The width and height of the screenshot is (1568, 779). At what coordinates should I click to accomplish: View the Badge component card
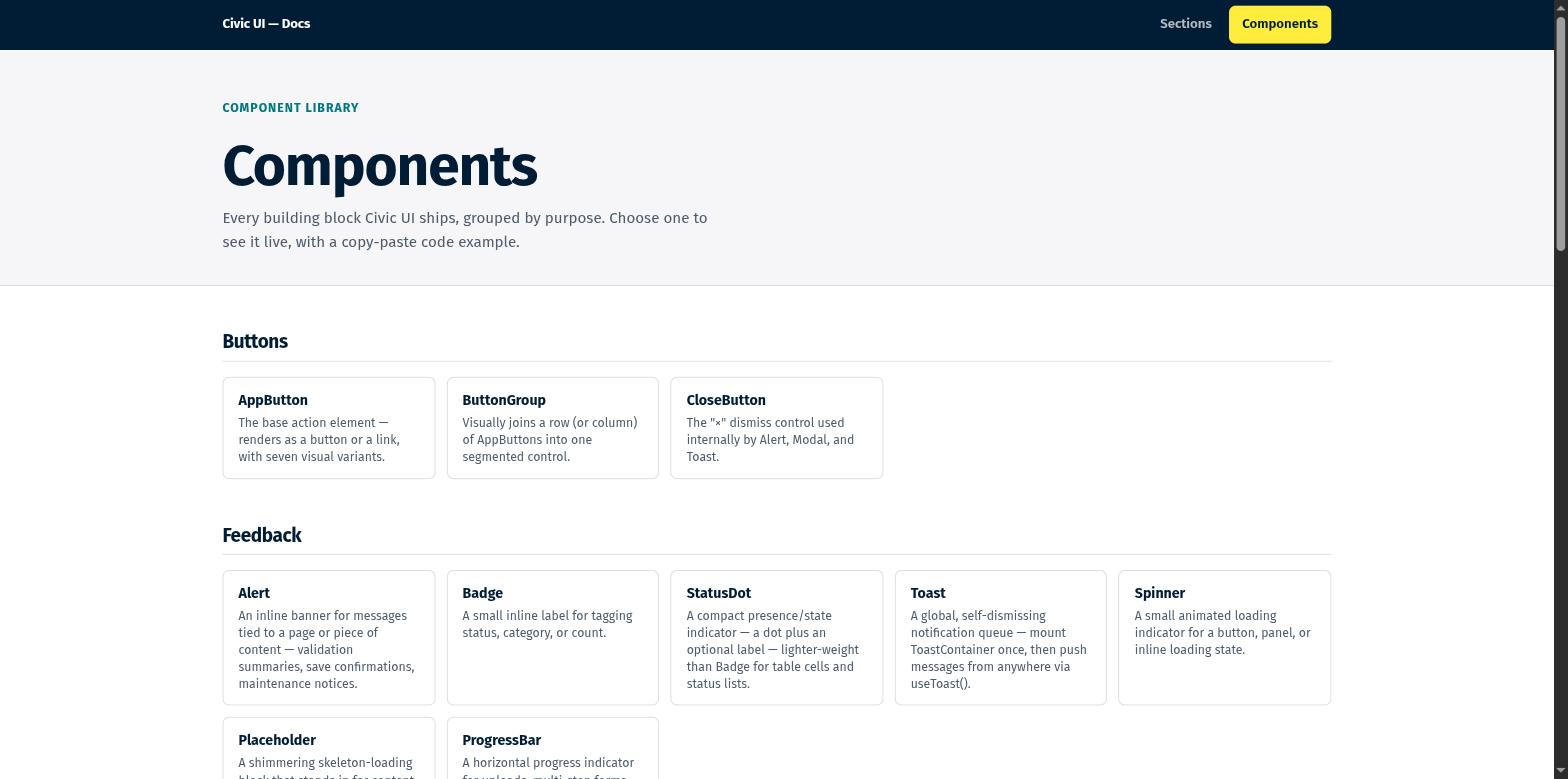pos(553,638)
